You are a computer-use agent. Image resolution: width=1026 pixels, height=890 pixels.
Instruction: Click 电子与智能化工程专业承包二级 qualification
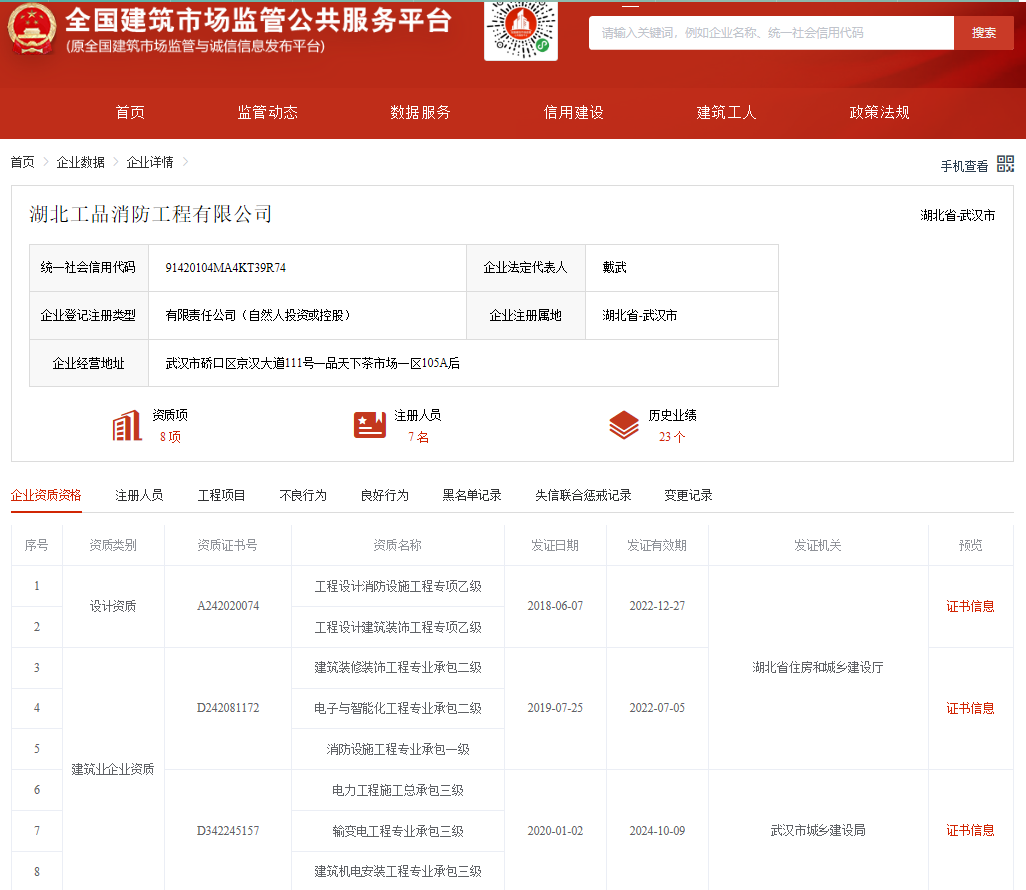398,708
